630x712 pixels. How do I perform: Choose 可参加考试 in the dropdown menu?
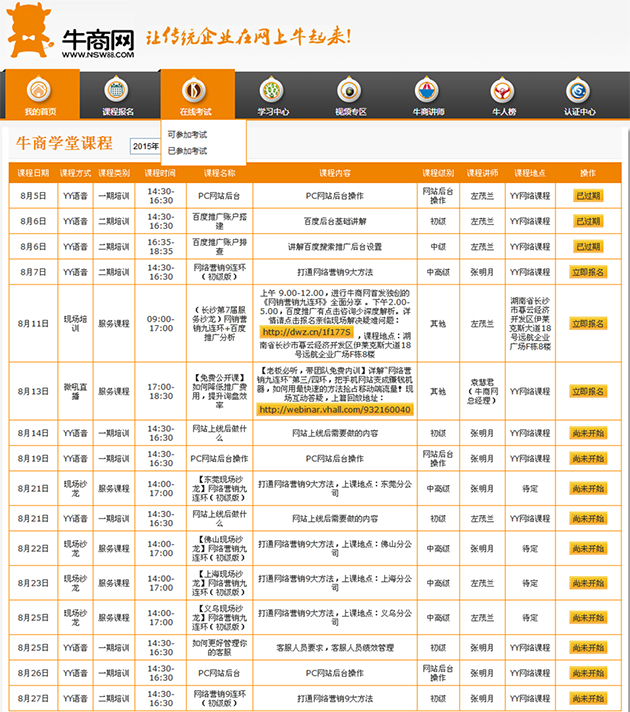click(187, 134)
